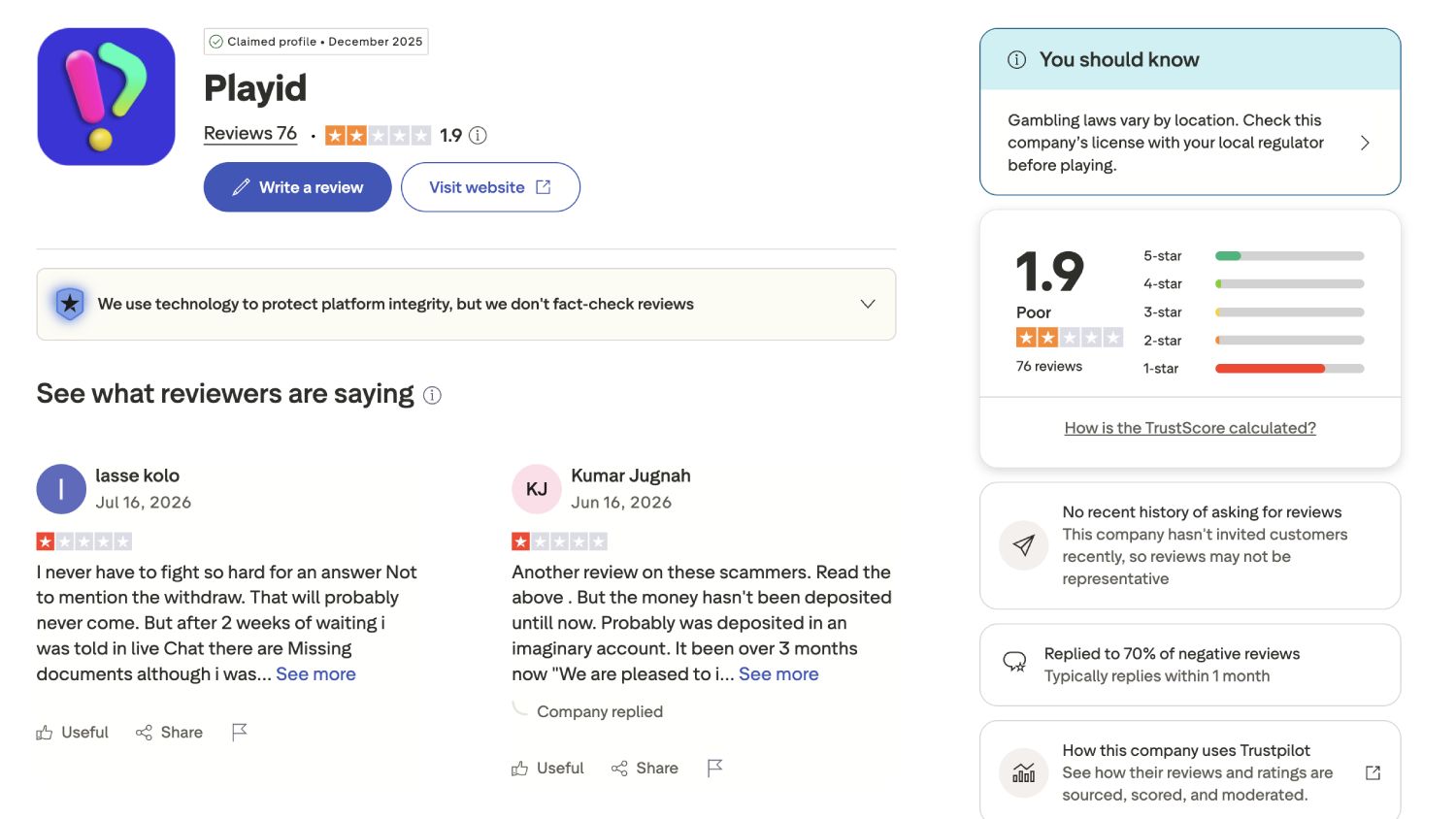This screenshot has width=1456, height=819.
Task: Click the Claimed profile checkmark icon
Action: pyautogui.click(x=215, y=42)
